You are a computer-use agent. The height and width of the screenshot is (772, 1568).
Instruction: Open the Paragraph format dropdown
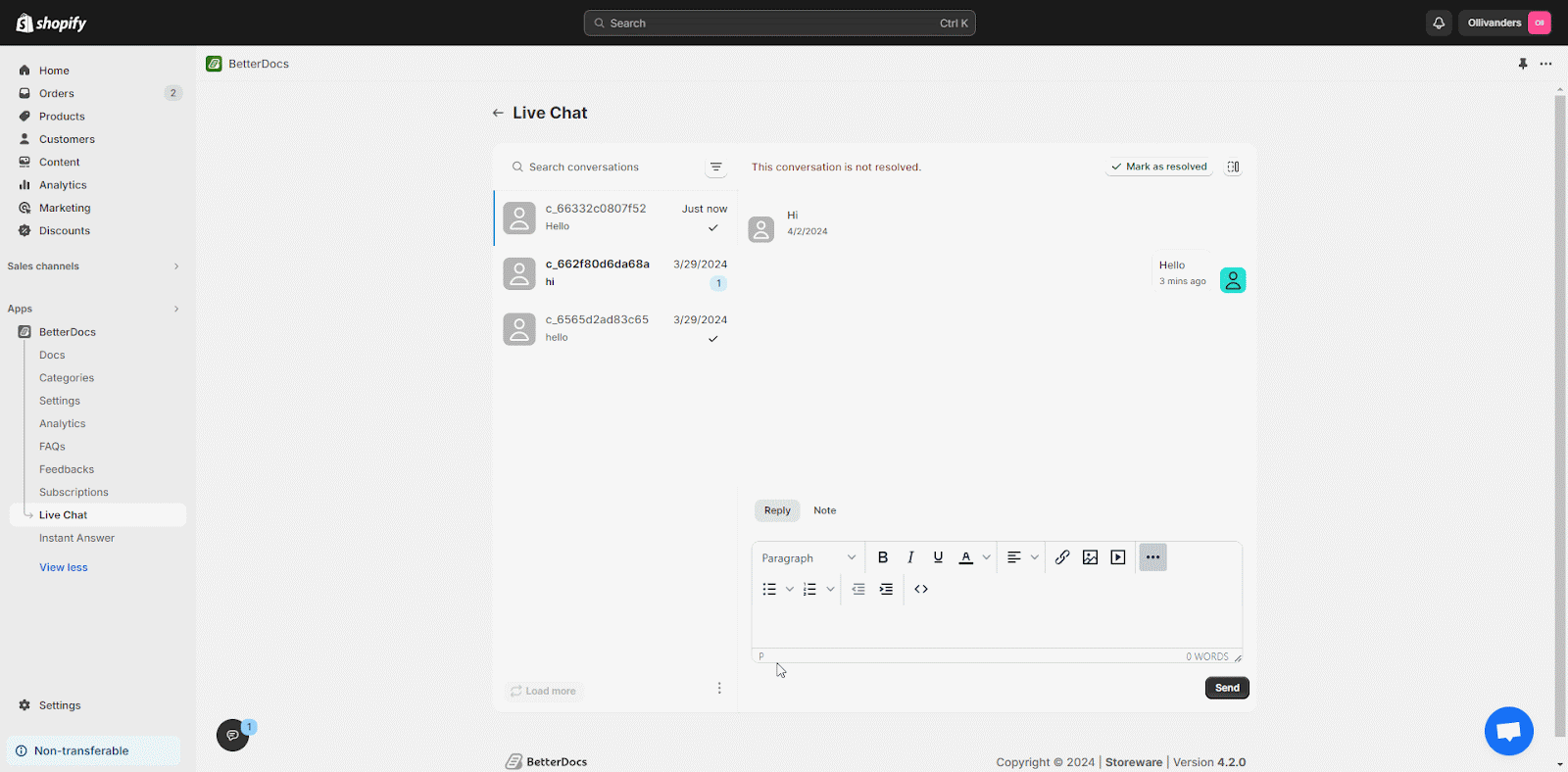(x=808, y=557)
